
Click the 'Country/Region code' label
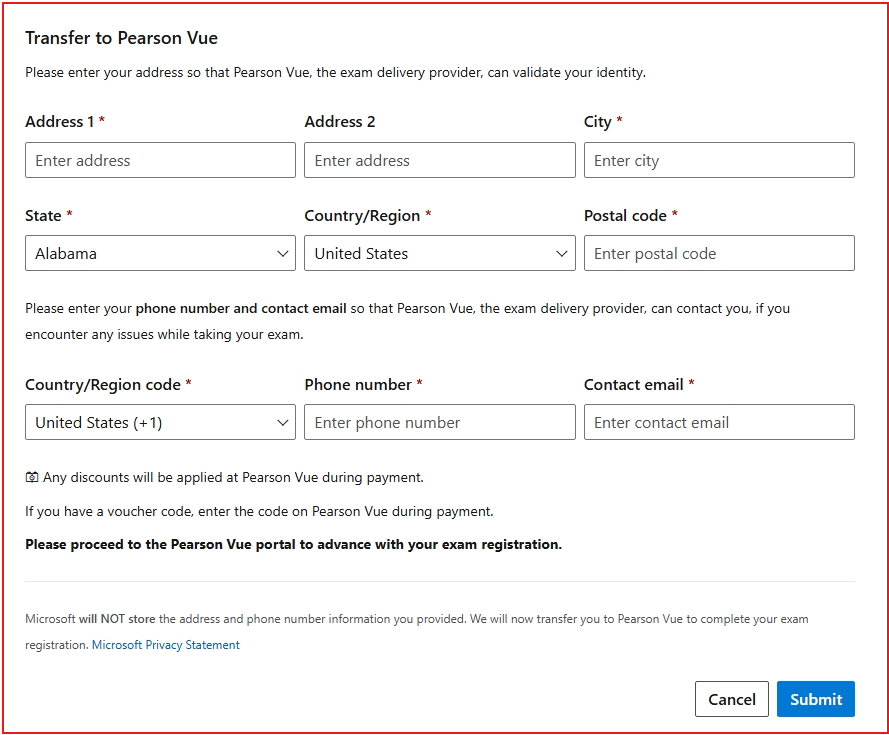tap(103, 385)
